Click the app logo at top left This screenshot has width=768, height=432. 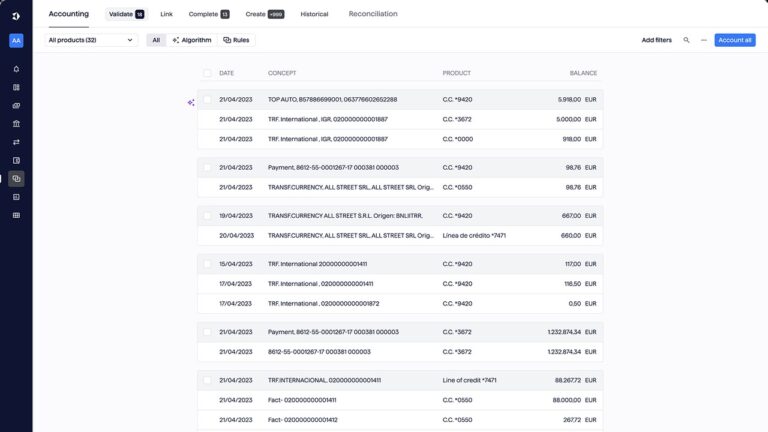click(x=16, y=14)
